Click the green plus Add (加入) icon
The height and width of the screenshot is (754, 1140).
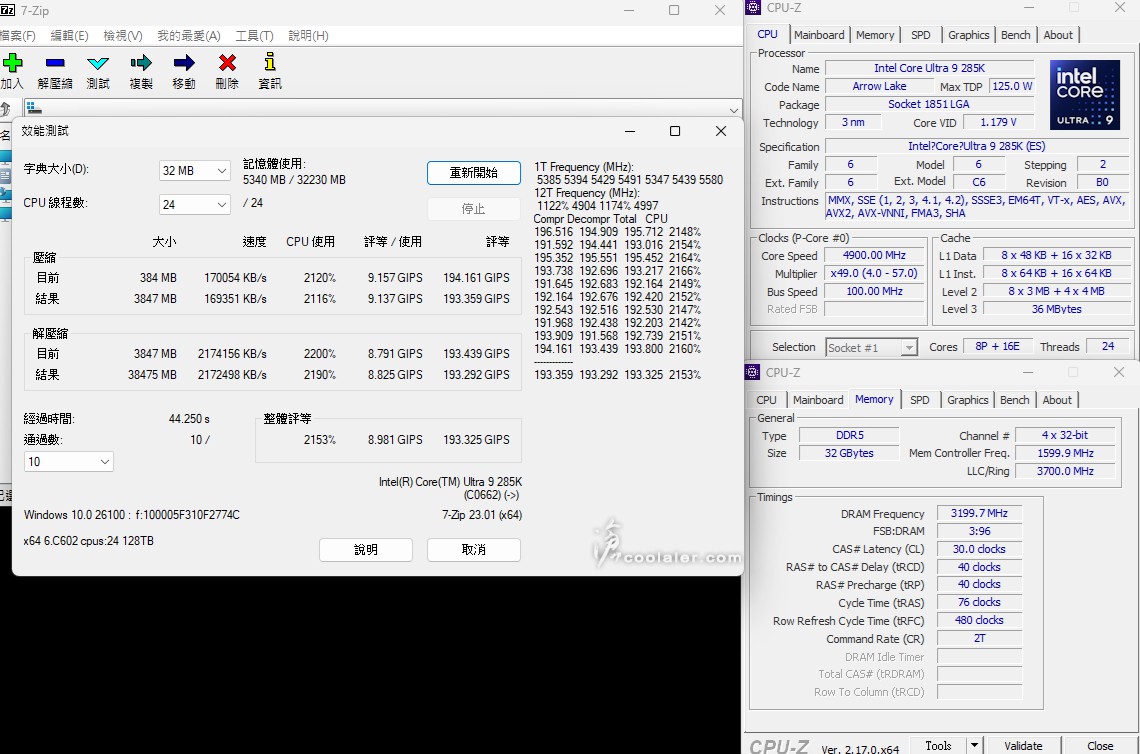[x=12, y=64]
